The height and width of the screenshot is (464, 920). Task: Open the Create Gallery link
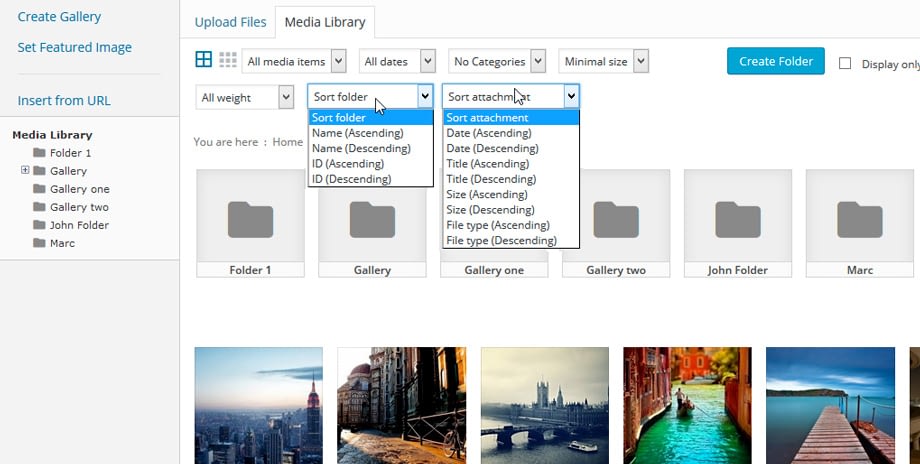pyautogui.click(x=59, y=16)
